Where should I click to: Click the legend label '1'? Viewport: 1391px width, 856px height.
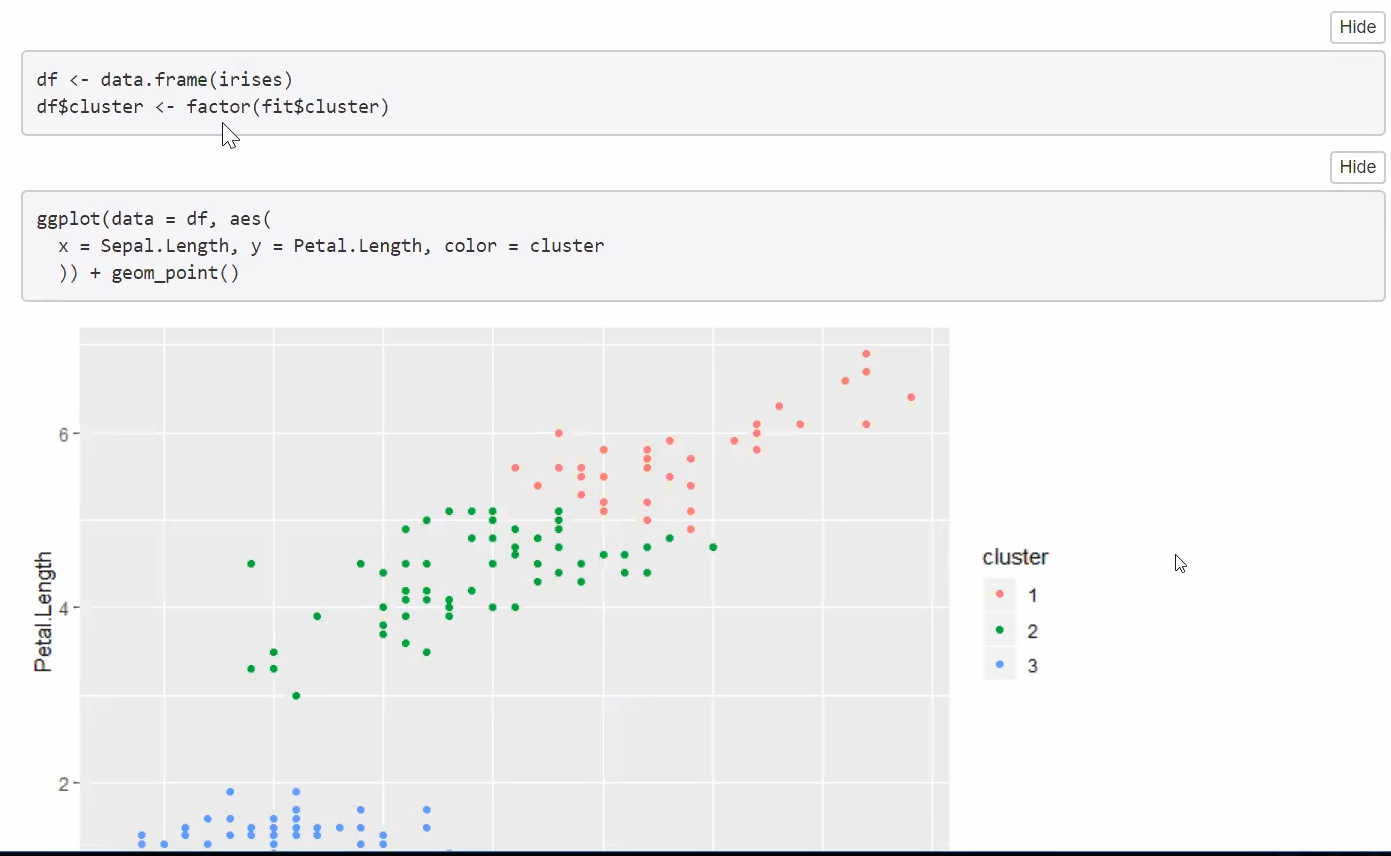click(x=1033, y=596)
